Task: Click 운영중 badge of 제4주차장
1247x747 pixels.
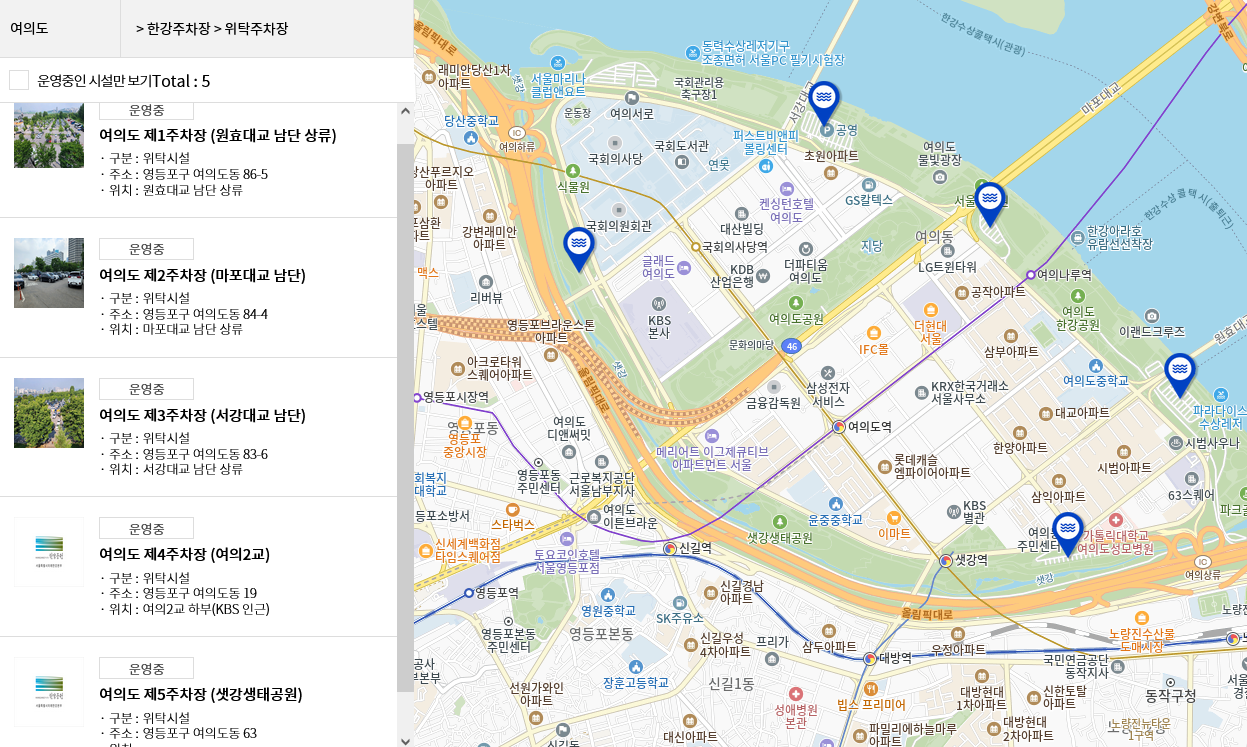Action: pos(146,528)
